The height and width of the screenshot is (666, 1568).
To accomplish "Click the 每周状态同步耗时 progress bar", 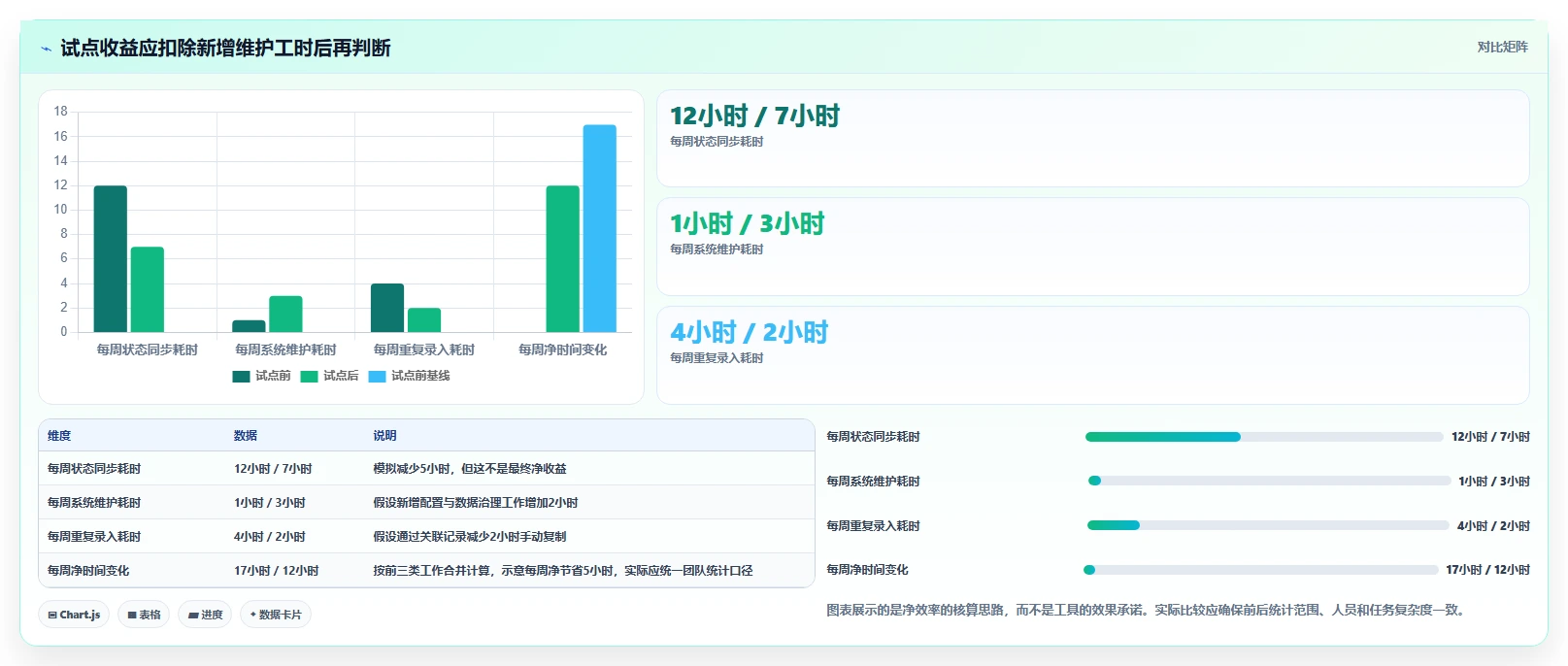I will pos(1264,437).
